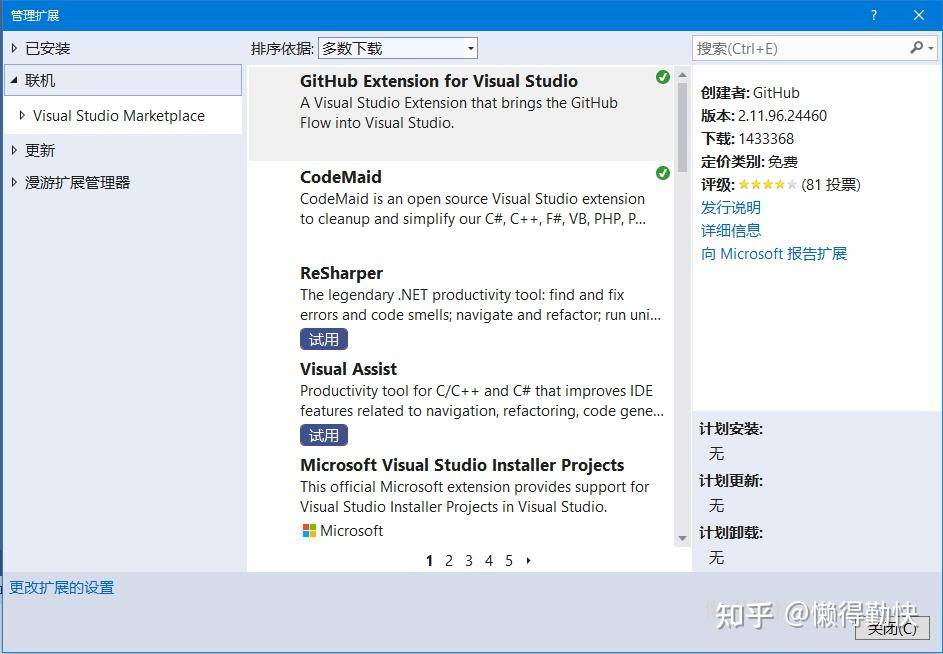Click in the 搜索(Ctrl+E) search field
Screen dimensions: 943x654
[x=800, y=48]
